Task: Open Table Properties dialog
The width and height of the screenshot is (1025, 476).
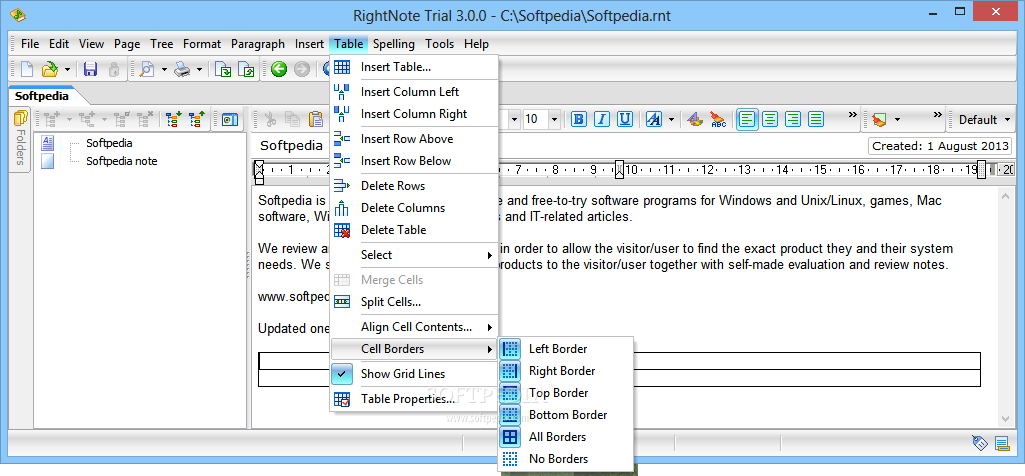Action: (x=414, y=399)
